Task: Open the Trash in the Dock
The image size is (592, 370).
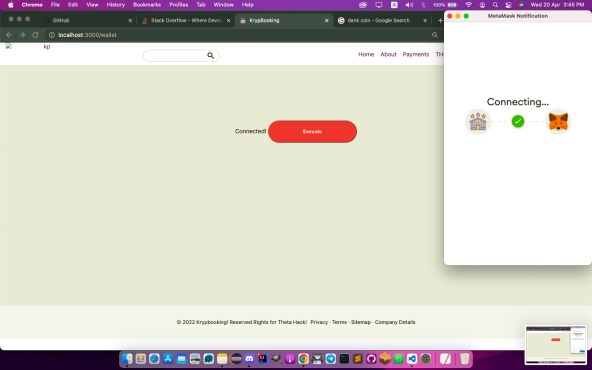Action: point(465,358)
